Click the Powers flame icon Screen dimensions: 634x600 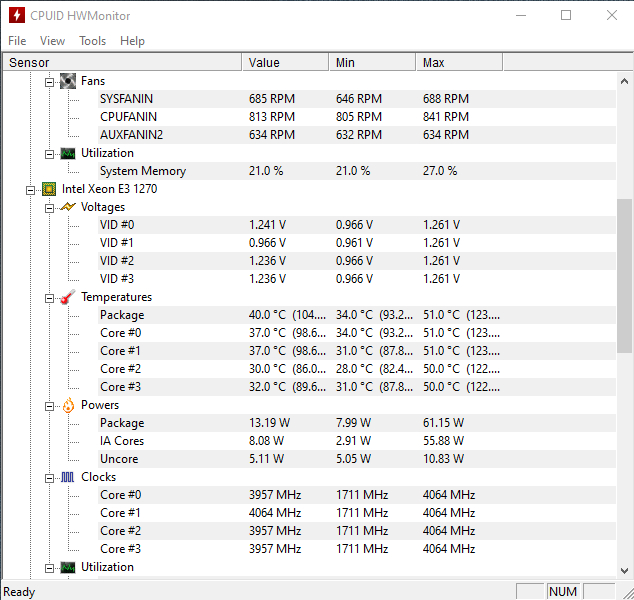click(68, 405)
